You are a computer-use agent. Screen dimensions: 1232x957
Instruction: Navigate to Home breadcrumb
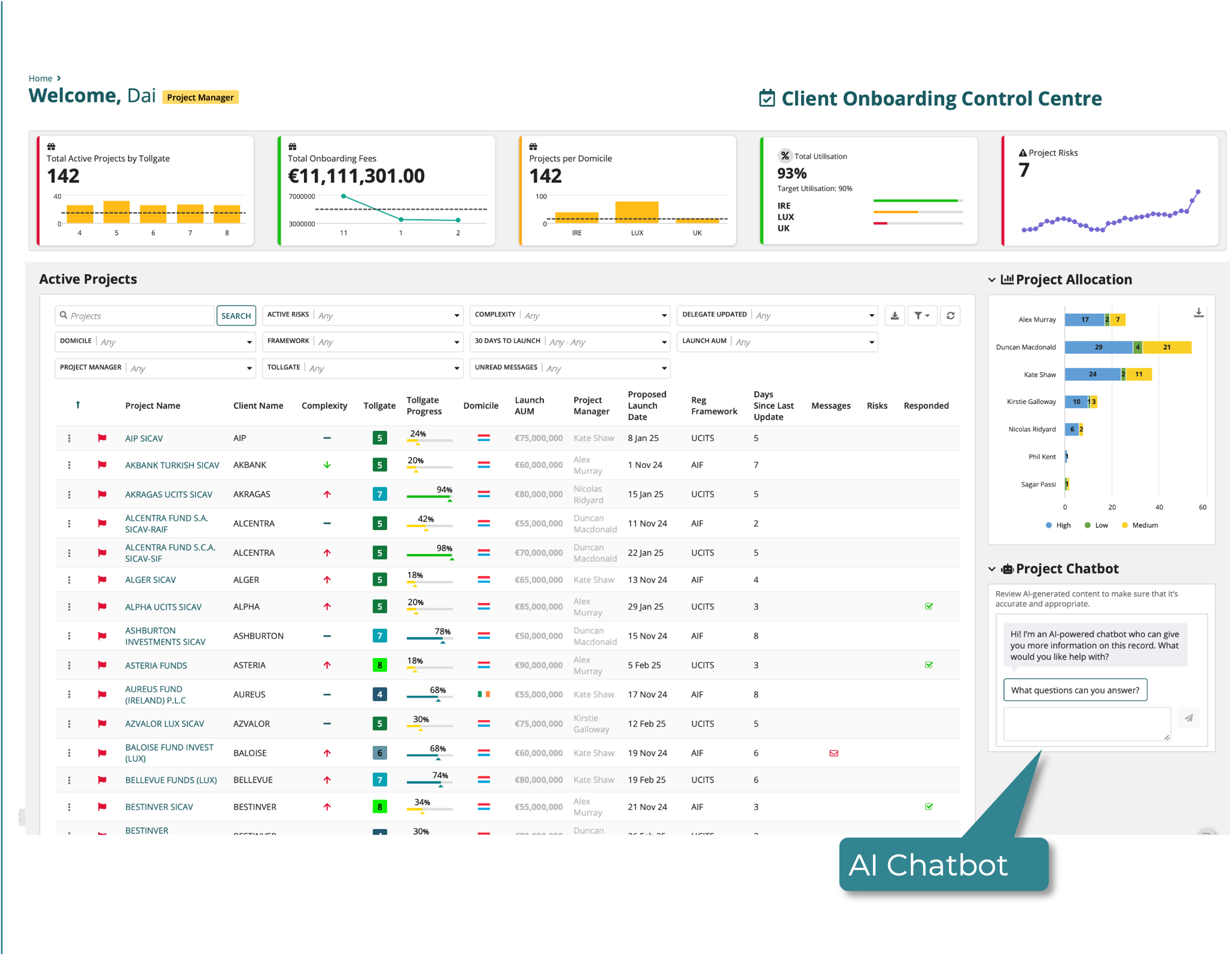[x=40, y=78]
